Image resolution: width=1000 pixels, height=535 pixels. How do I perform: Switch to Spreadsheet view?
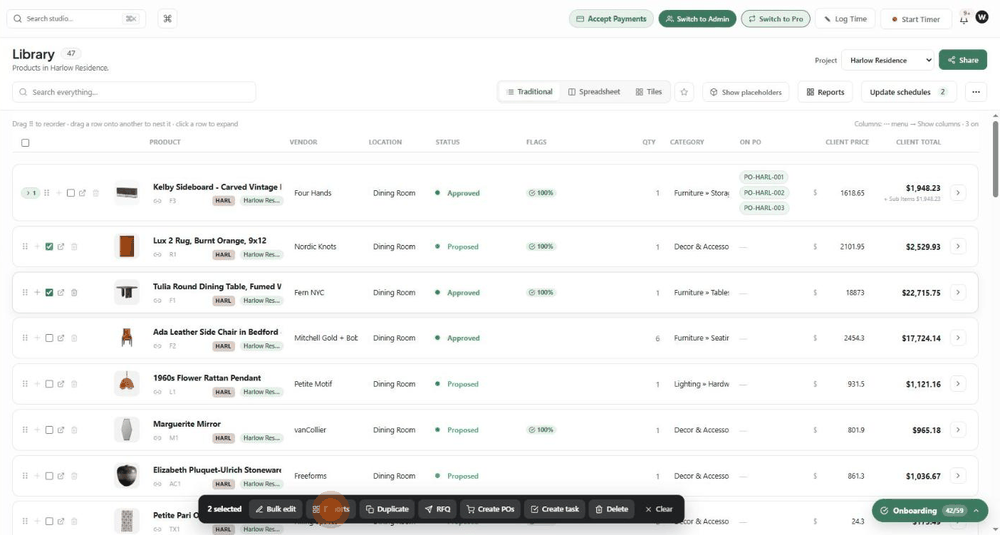coord(594,92)
